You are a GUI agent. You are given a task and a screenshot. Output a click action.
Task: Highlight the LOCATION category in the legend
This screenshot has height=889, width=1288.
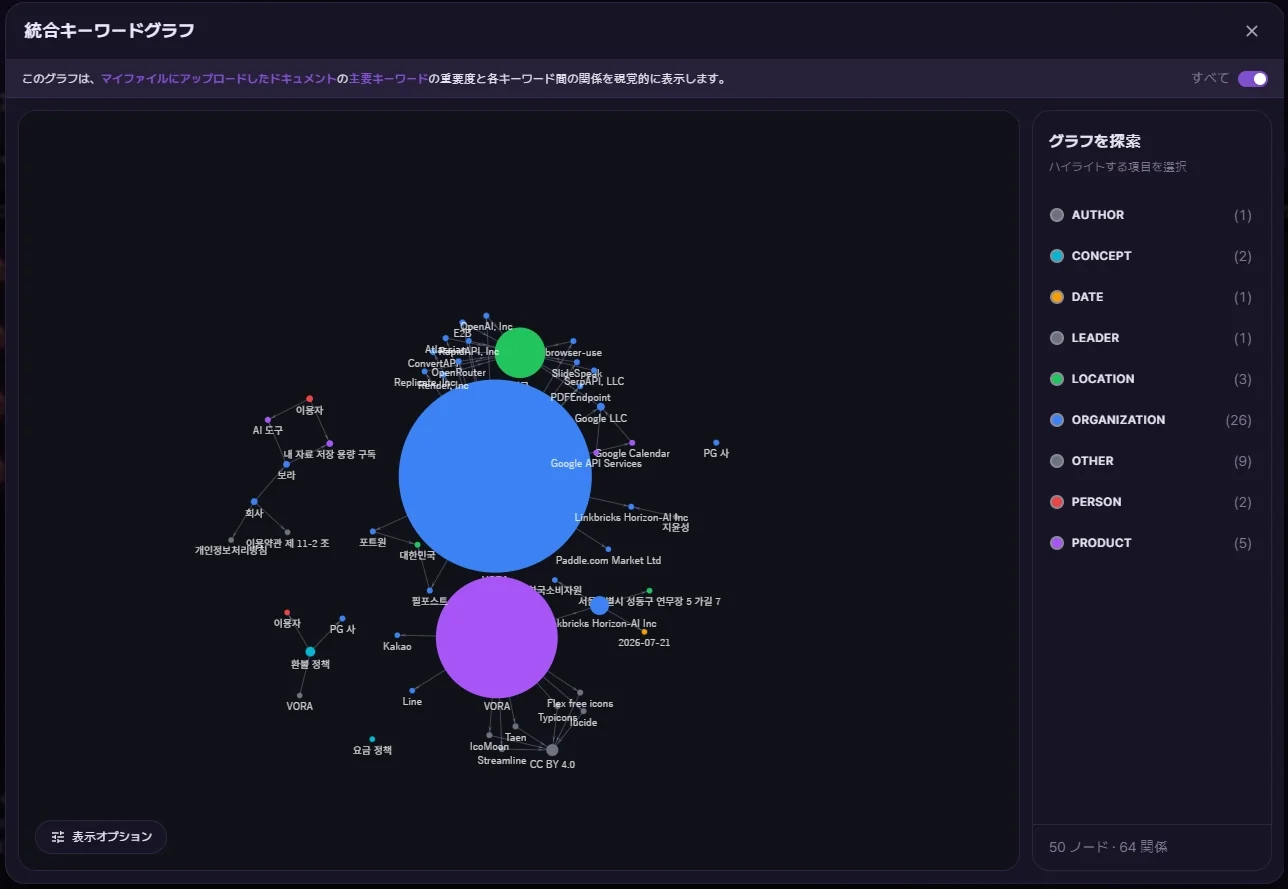(x=1150, y=379)
